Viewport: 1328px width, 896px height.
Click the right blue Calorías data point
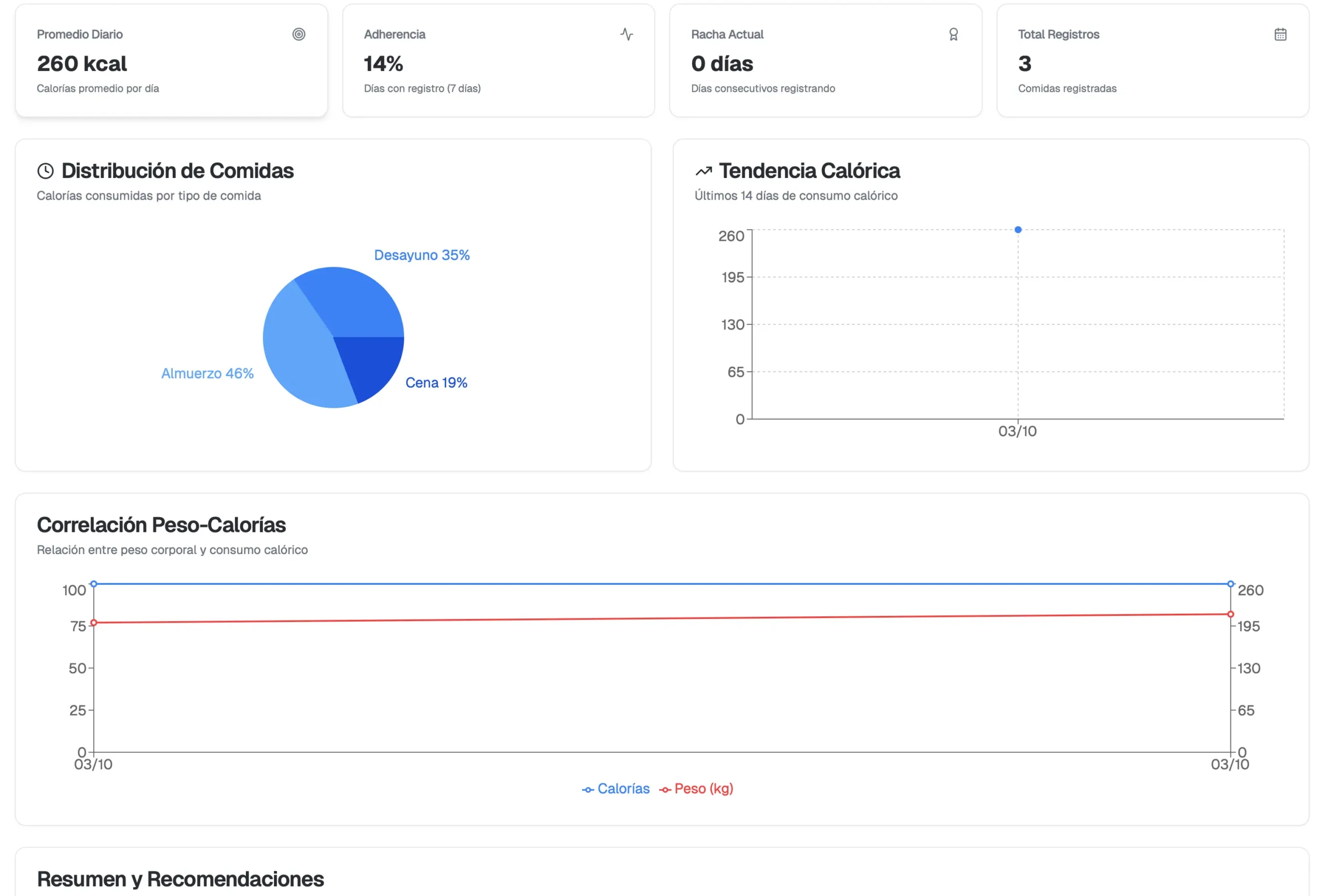[x=1230, y=584]
